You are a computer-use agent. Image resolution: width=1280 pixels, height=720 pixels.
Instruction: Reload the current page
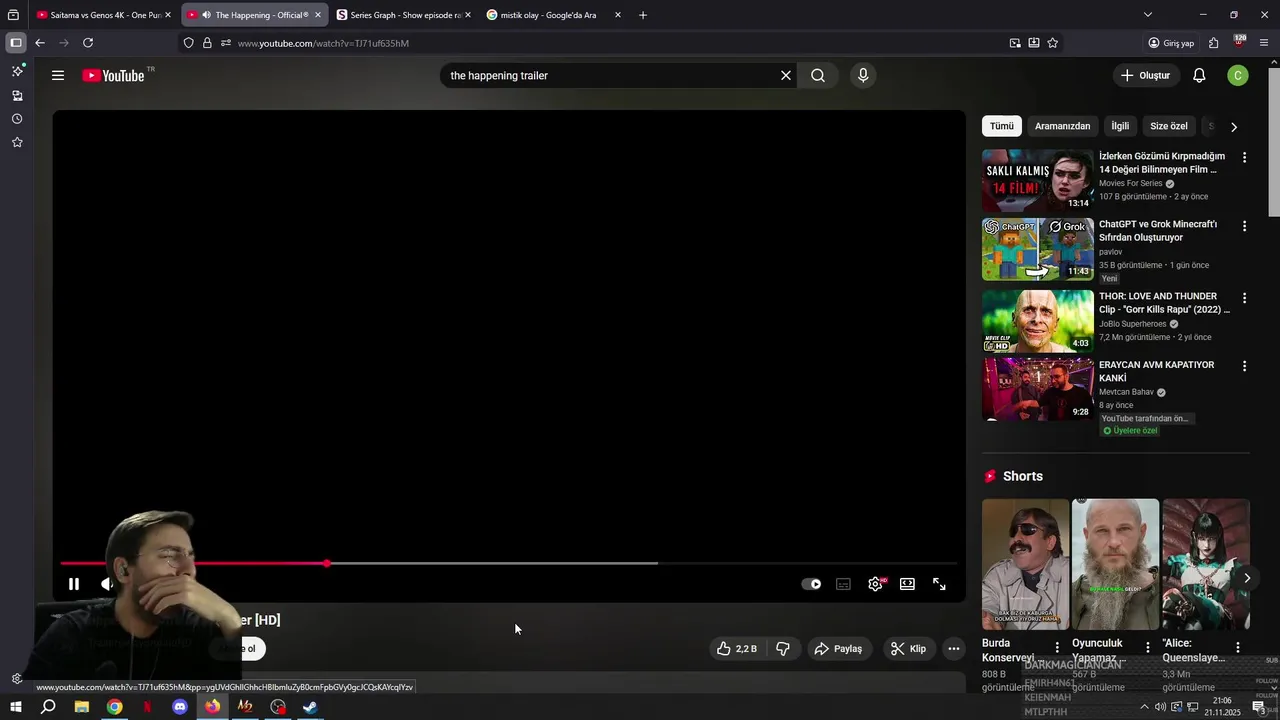[88, 43]
